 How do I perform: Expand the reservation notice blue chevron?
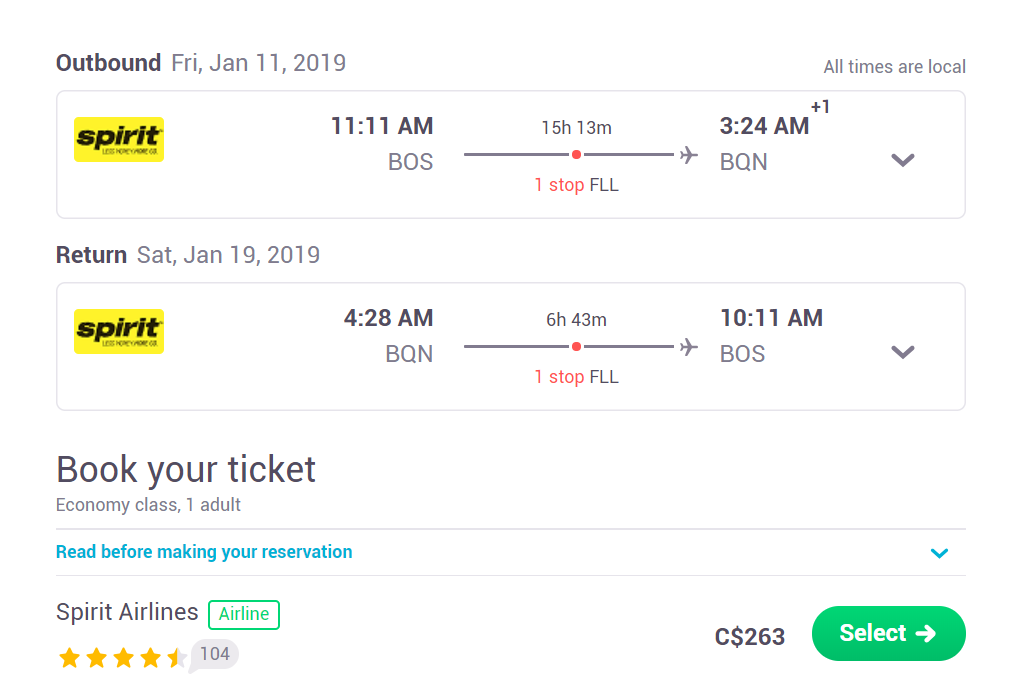point(939,553)
